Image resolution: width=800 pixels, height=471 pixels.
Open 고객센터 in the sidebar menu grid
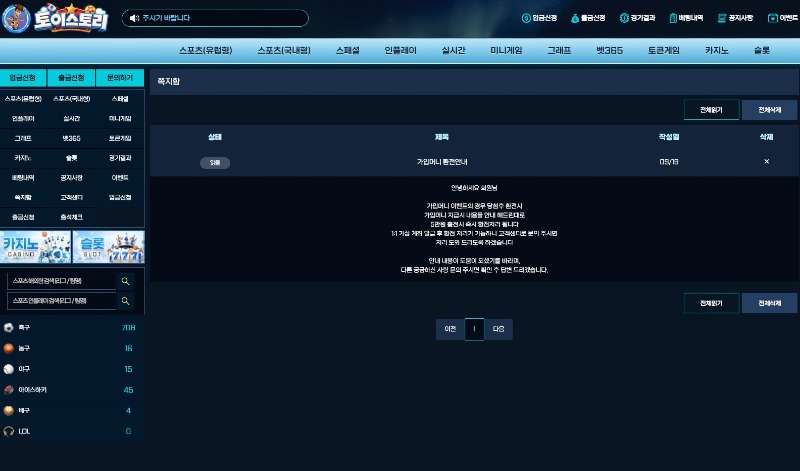click(71, 197)
